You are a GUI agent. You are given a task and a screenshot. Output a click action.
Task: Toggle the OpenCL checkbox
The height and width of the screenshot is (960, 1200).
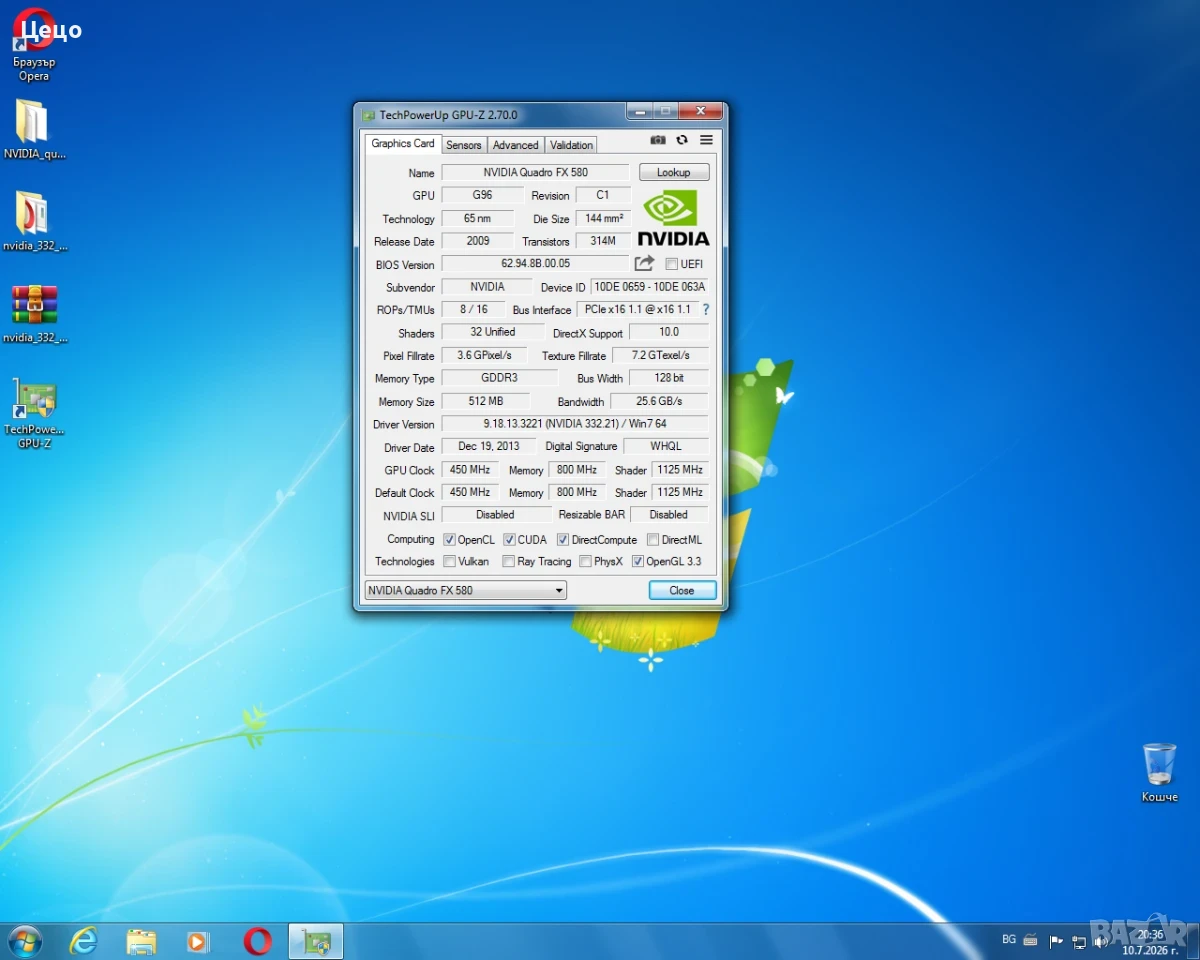click(449, 540)
